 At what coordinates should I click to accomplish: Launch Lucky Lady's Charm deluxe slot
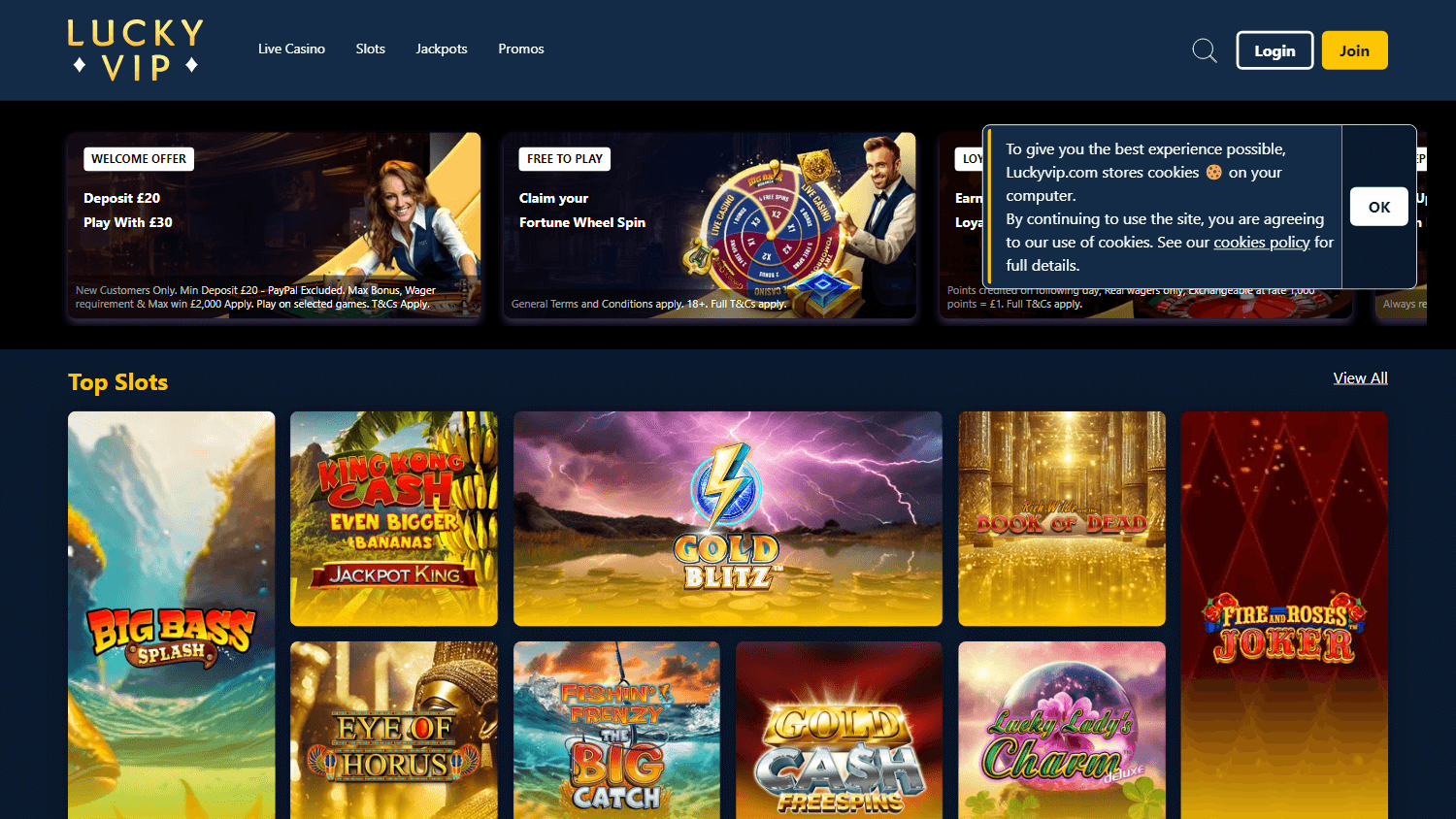pyautogui.click(x=1062, y=730)
